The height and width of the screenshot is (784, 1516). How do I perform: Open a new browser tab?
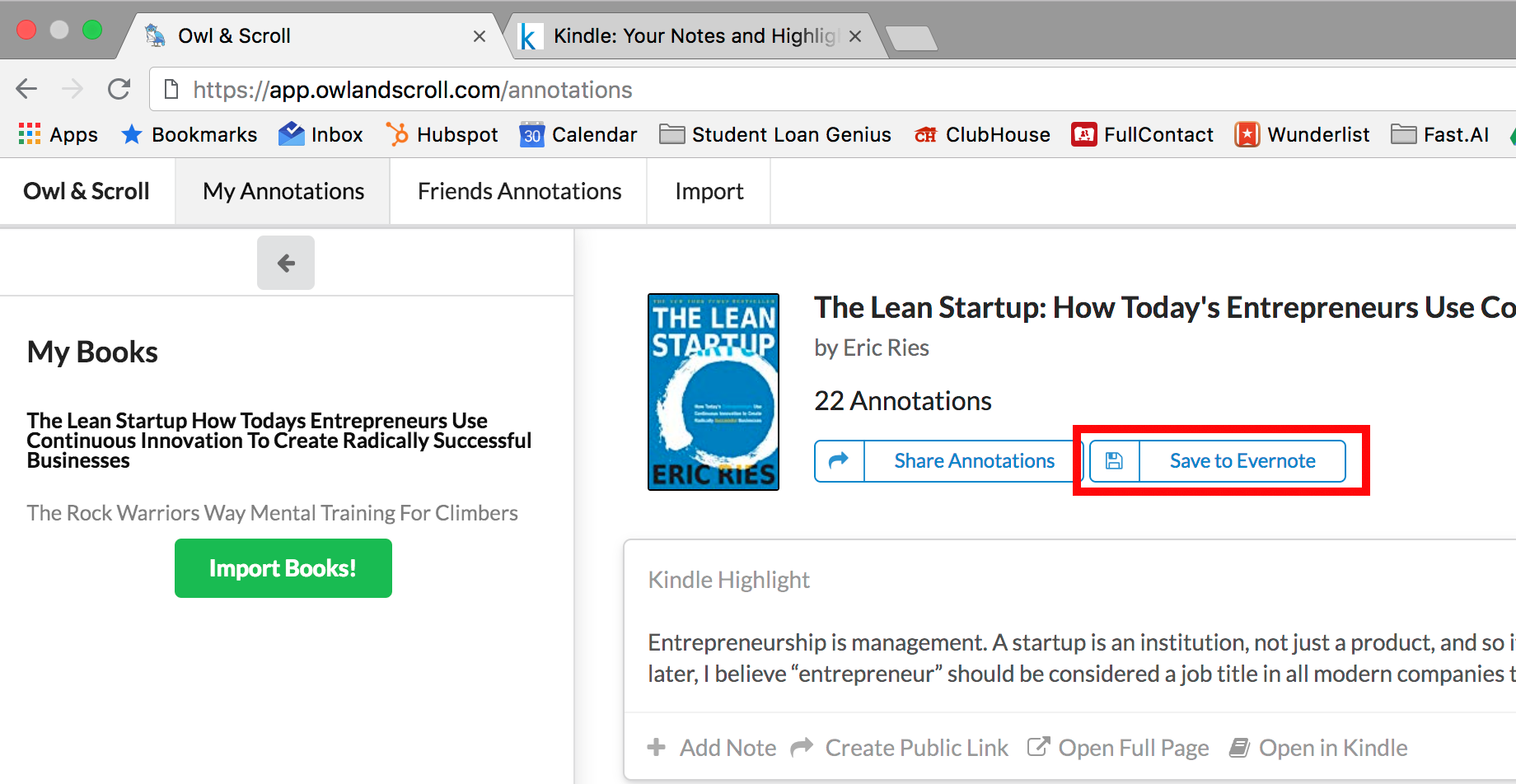(x=911, y=38)
